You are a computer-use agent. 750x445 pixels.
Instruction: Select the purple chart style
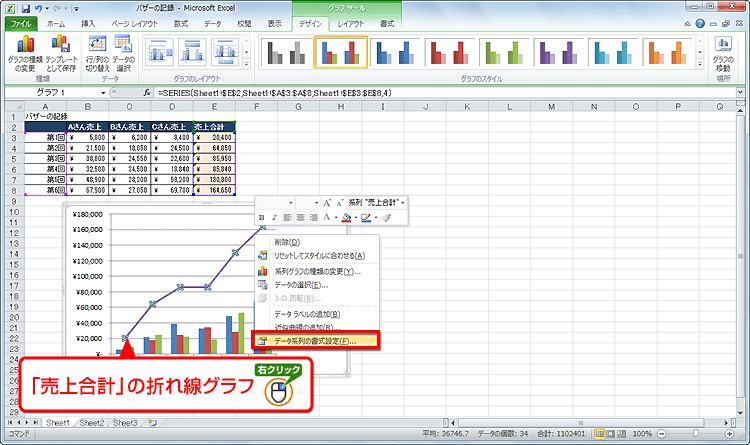[x=559, y=52]
